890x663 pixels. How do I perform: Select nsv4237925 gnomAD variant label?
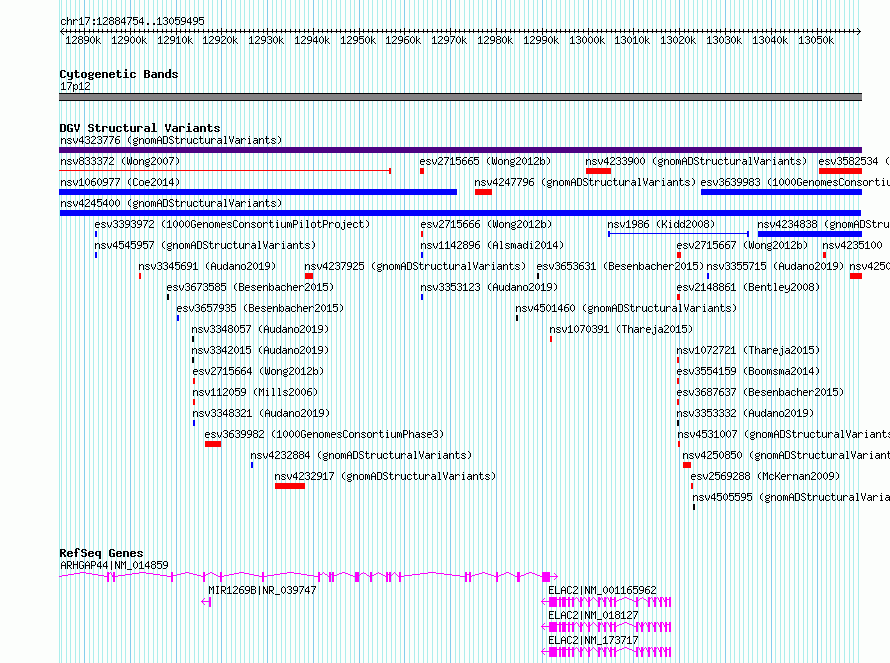(x=415, y=266)
